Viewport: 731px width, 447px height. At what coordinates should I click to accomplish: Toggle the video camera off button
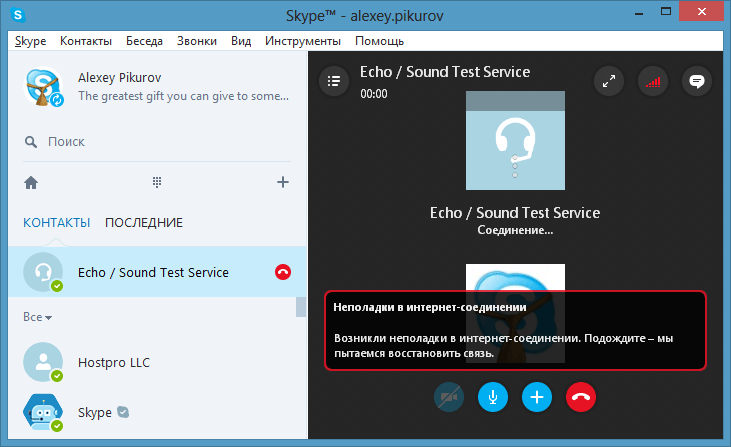(x=449, y=397)
